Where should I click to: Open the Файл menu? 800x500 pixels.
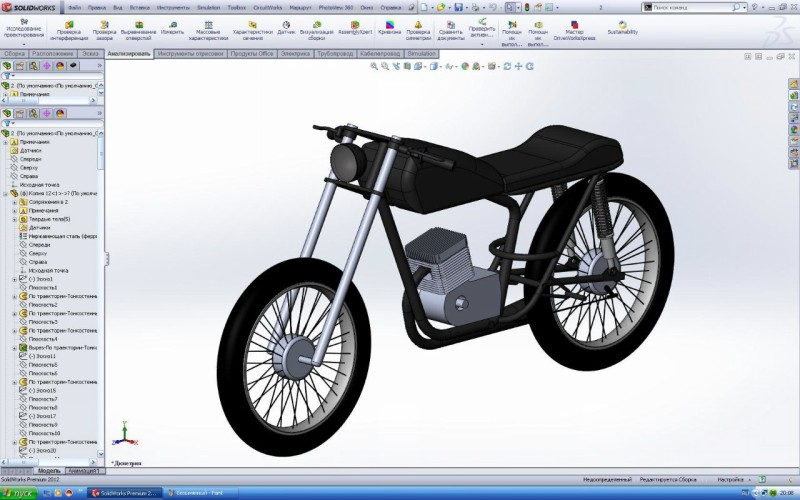click(x=74, y=8)
